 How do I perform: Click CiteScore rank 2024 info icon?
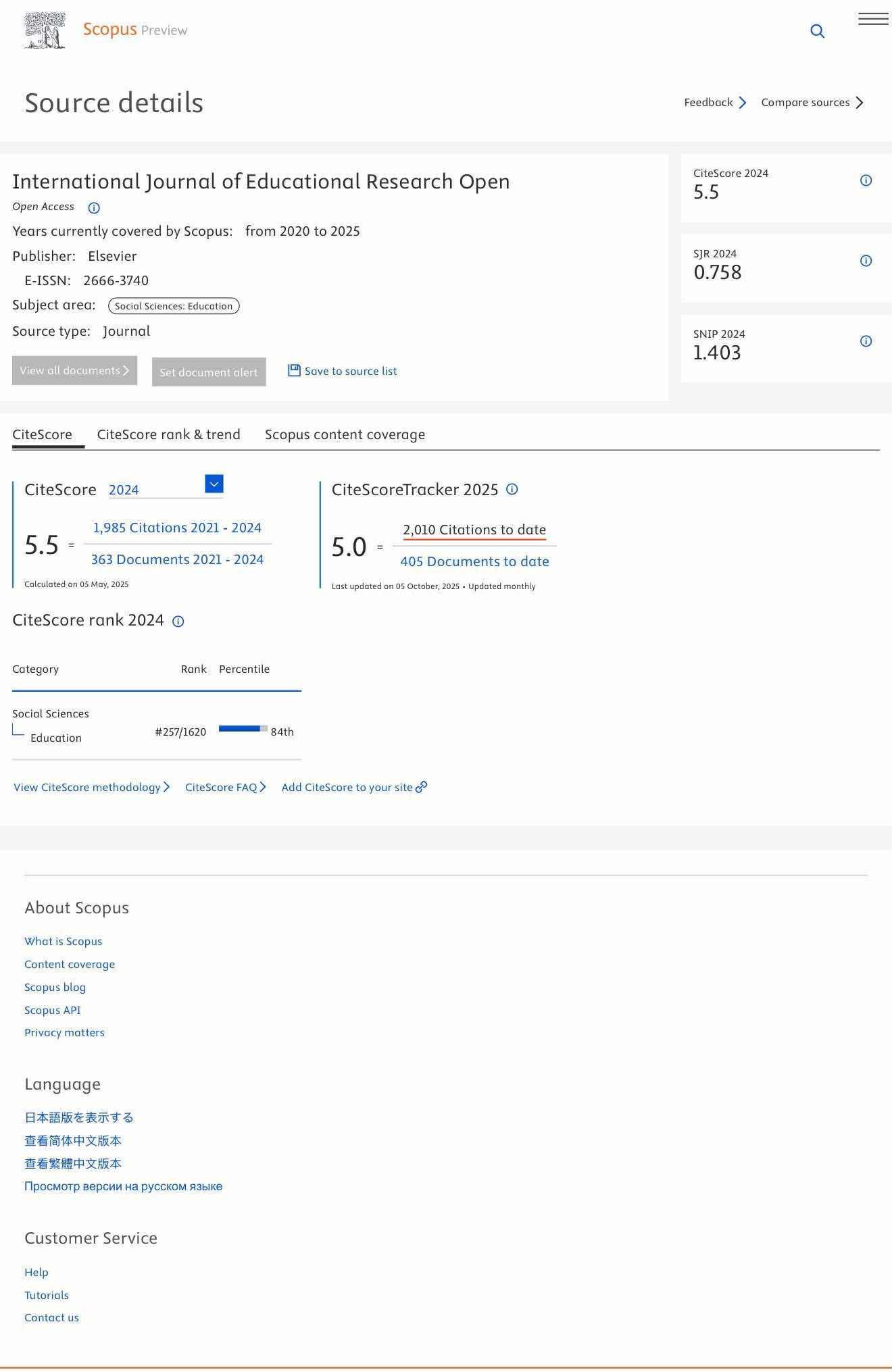point(178,621)
